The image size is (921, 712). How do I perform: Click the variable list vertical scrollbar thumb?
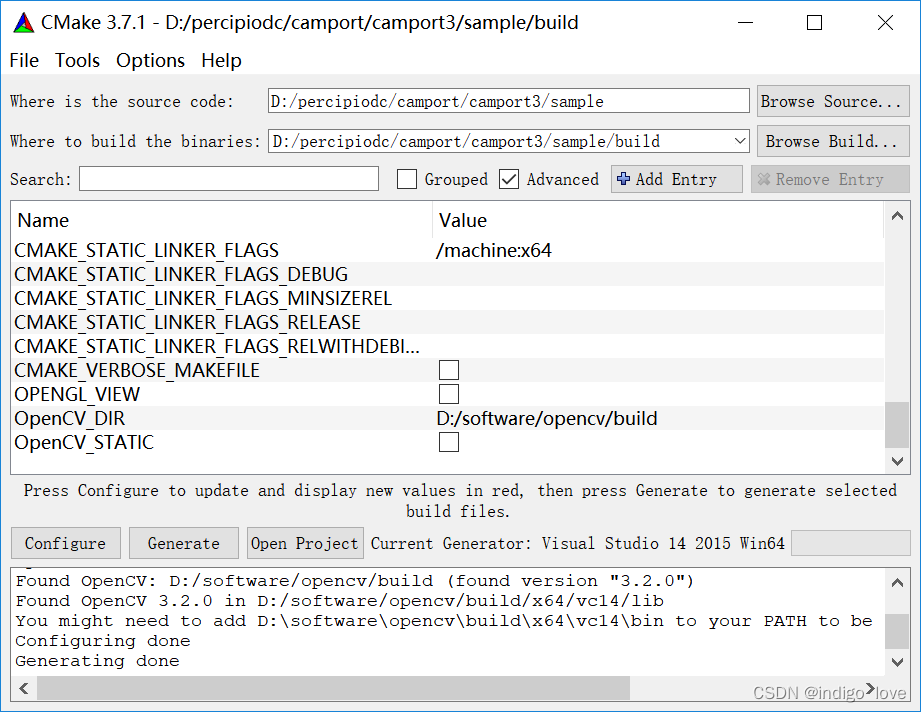[x=897, y=425]
